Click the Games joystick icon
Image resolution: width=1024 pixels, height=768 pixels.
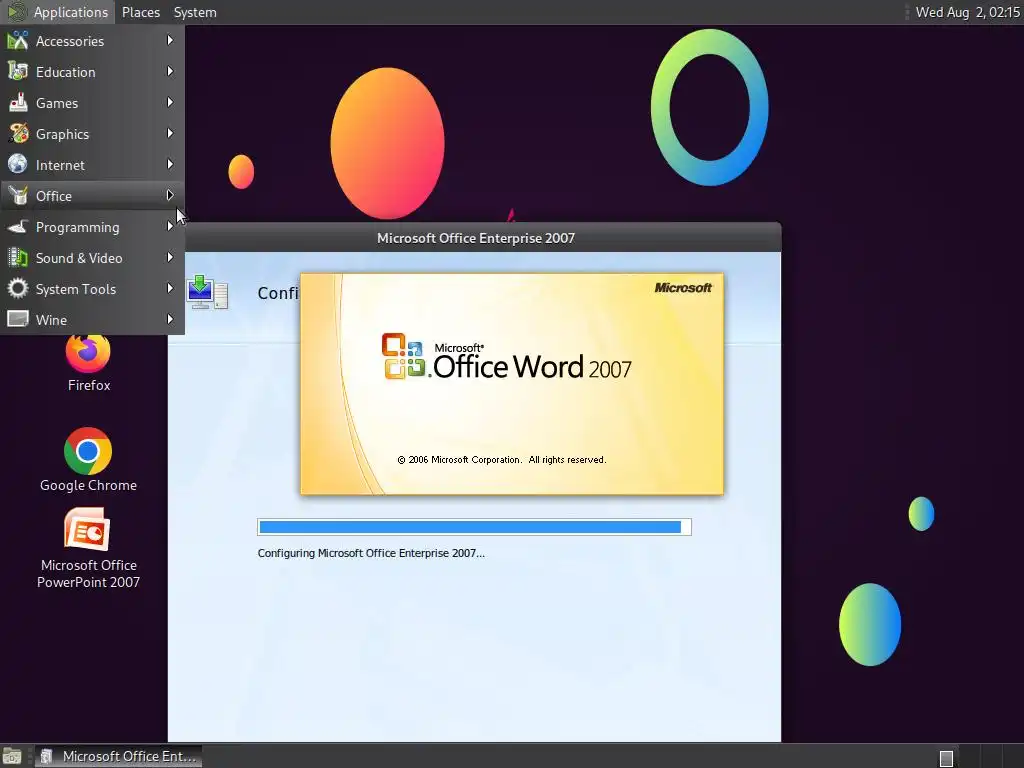pos(18,103)
